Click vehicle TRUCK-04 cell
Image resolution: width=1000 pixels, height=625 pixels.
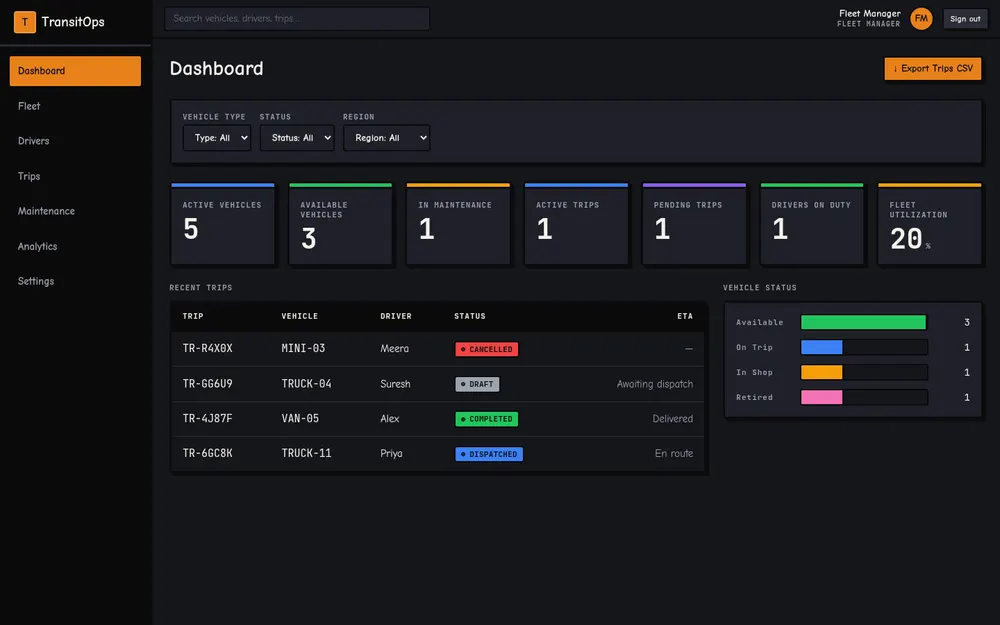pos(306,384)
